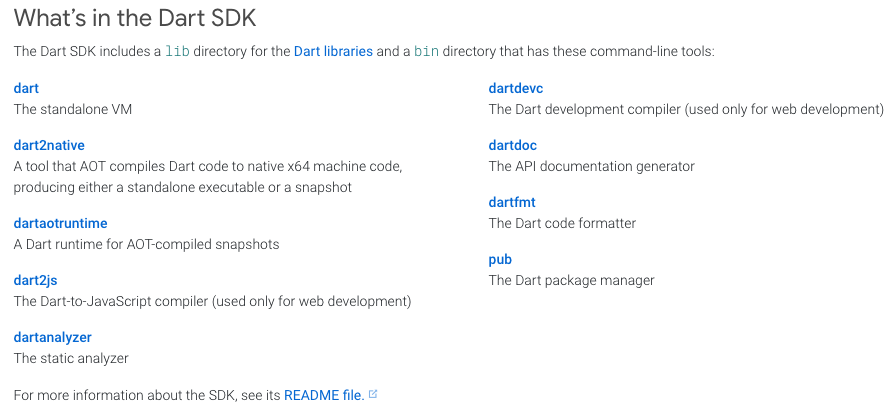Open the dartanalyzer link

52,337
